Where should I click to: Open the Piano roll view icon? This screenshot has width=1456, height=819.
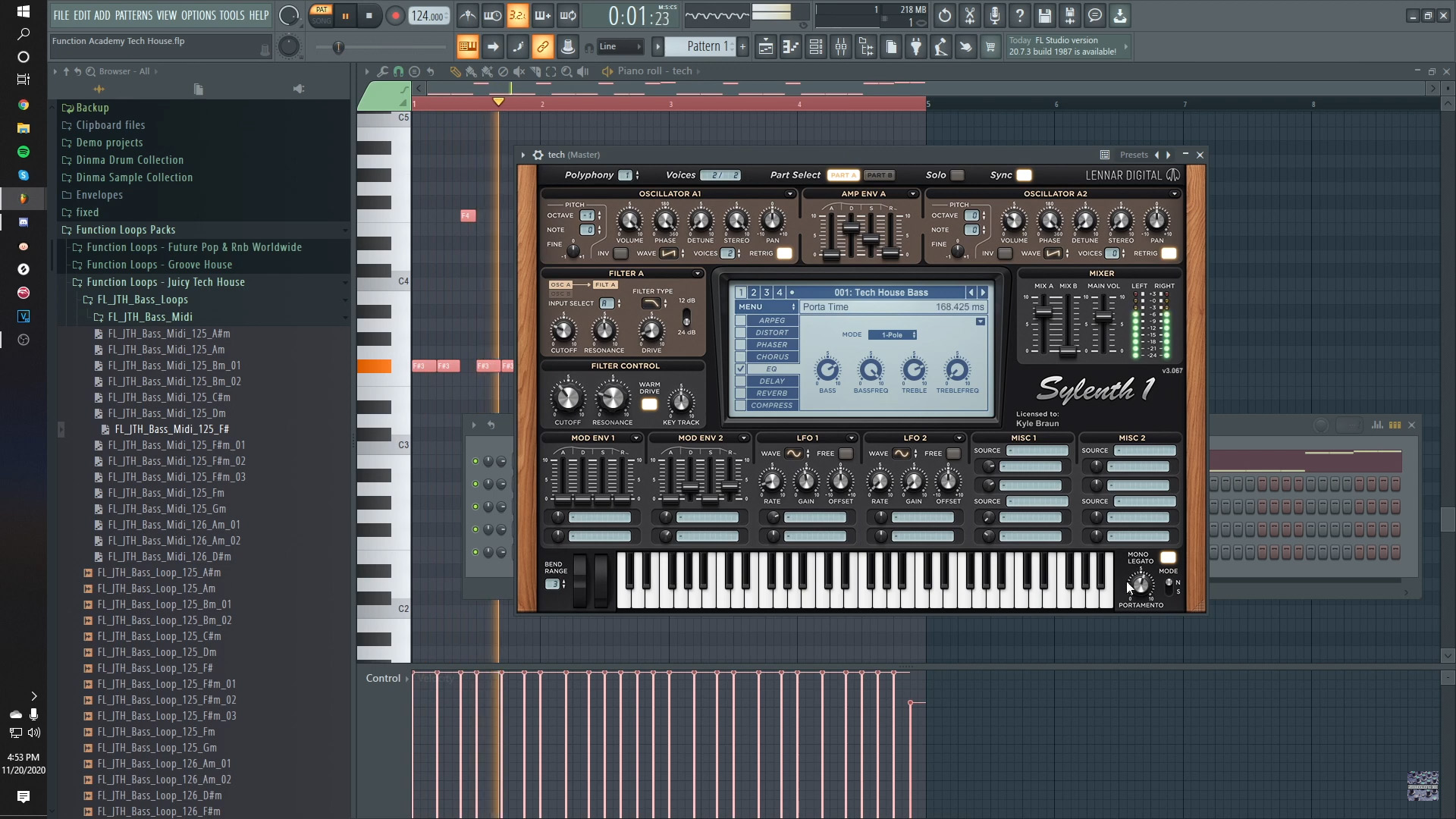791,47
